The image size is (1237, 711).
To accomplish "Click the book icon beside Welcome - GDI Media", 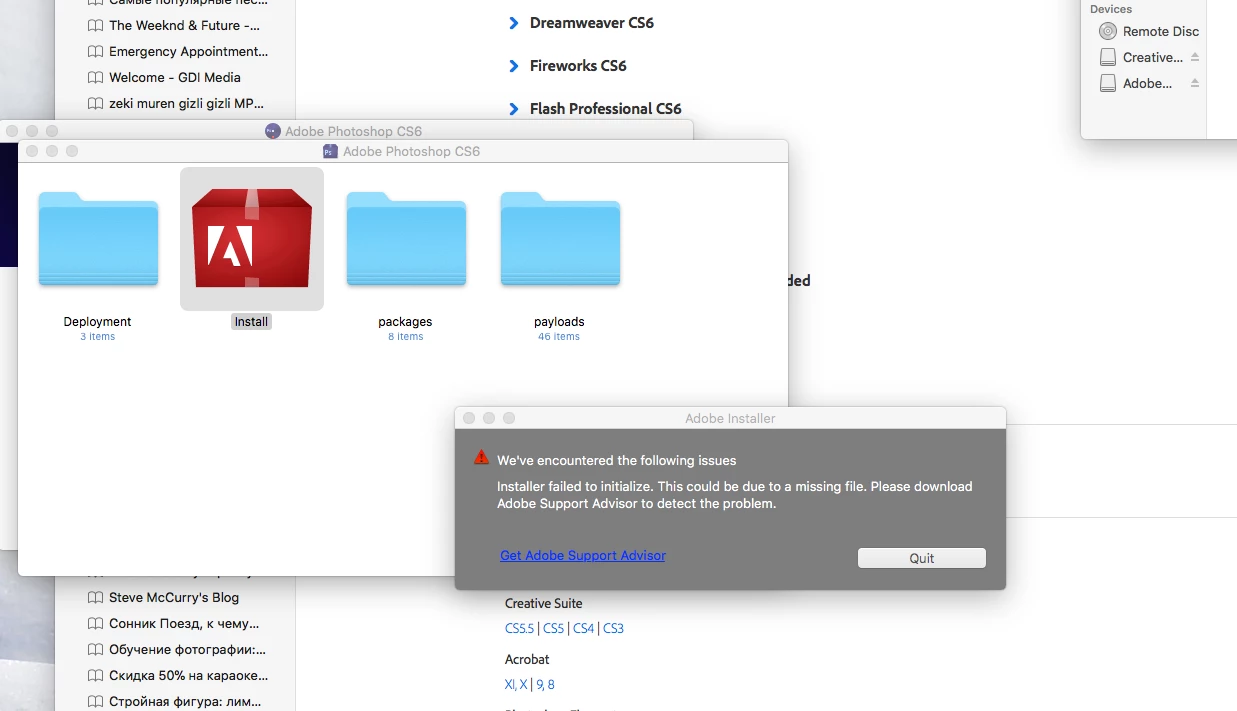I will 95,77.
